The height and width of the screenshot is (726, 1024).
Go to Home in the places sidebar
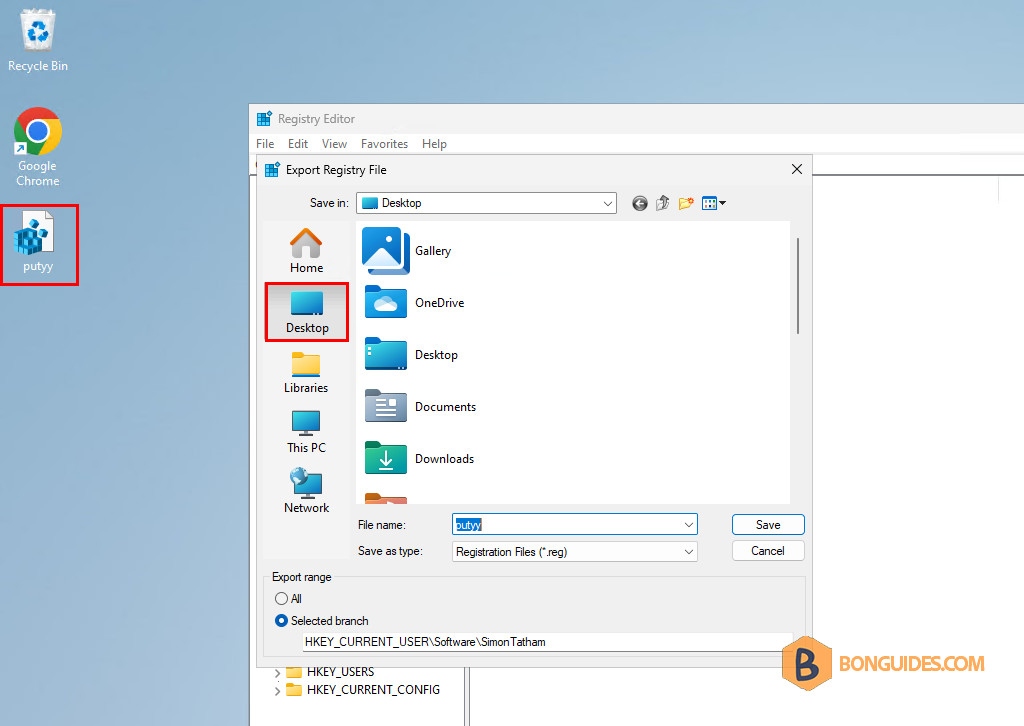pos(306,251)
